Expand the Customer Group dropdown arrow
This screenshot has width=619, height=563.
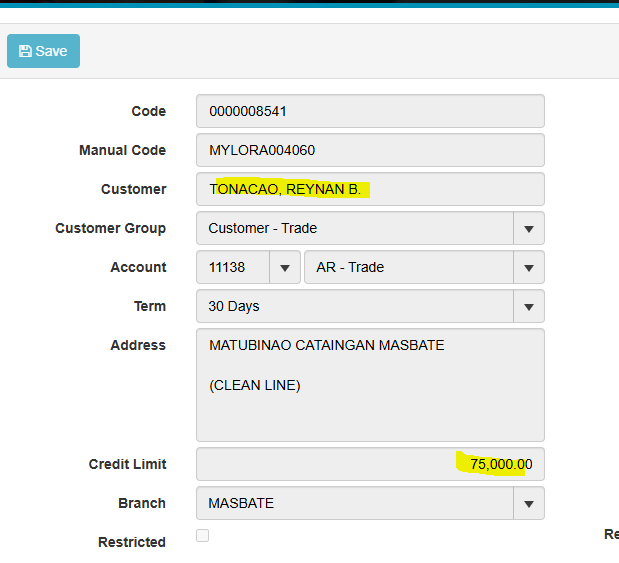529,229
